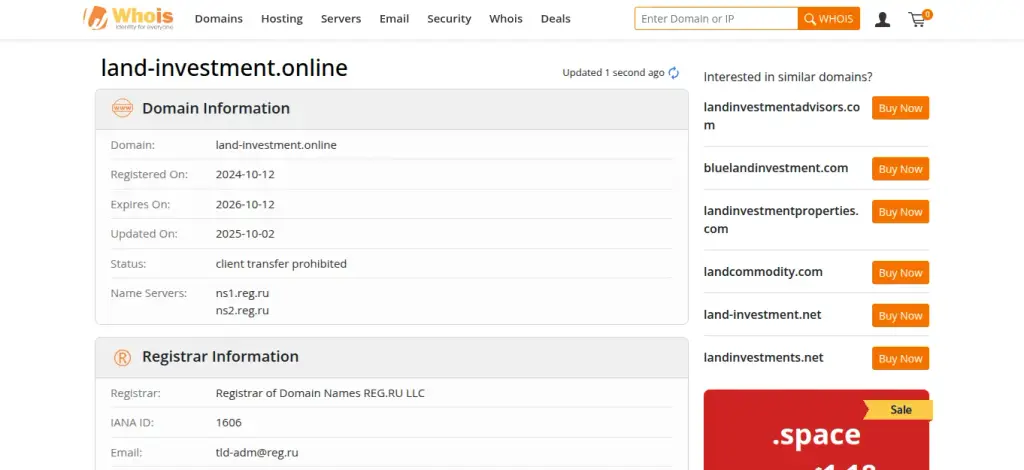The image size is (1024, 470).
Task: Open the Domains menu
Action: (x=219, y=19)
